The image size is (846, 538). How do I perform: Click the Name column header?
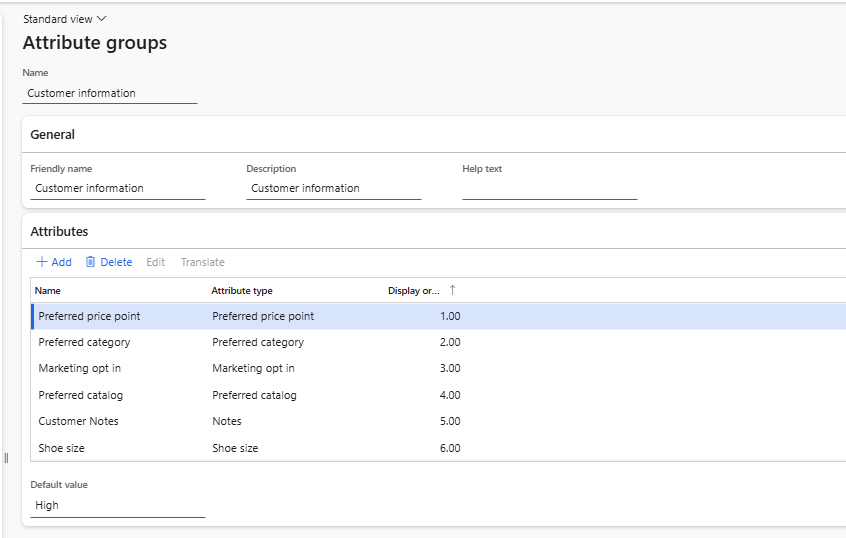pos(48,291)
